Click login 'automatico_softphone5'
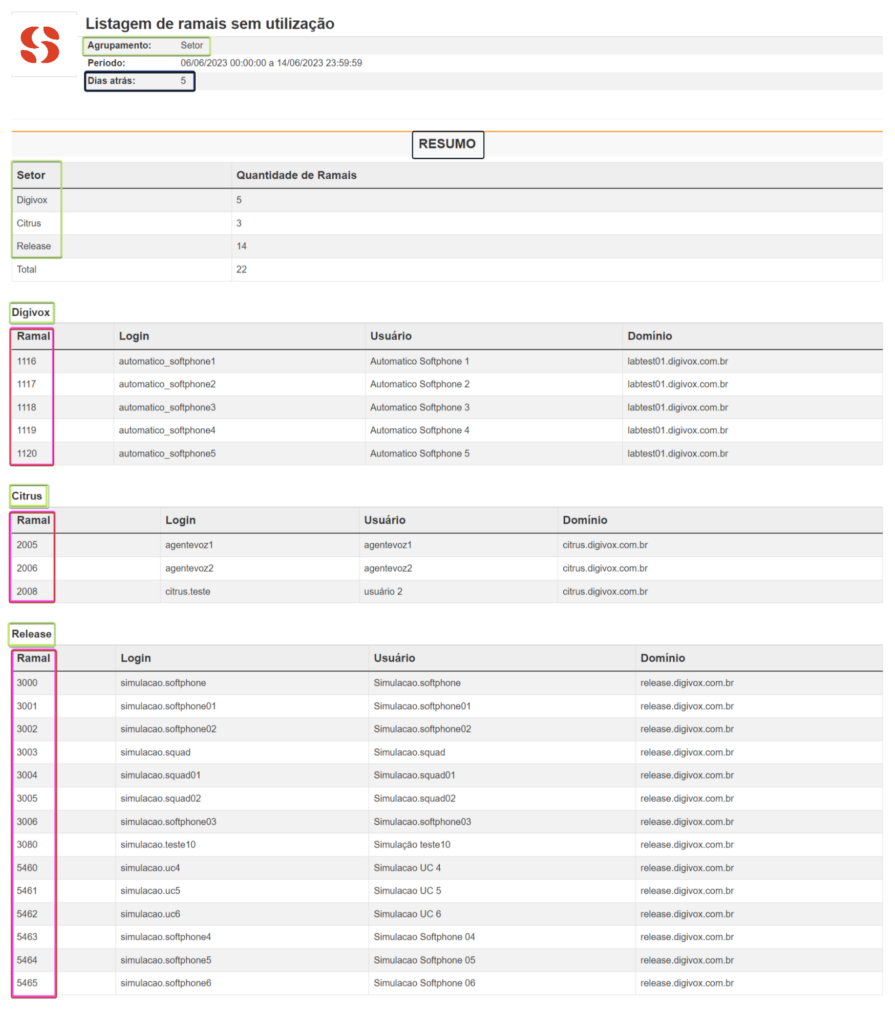Screen dimensions: 895x1024 coord(167,453)
